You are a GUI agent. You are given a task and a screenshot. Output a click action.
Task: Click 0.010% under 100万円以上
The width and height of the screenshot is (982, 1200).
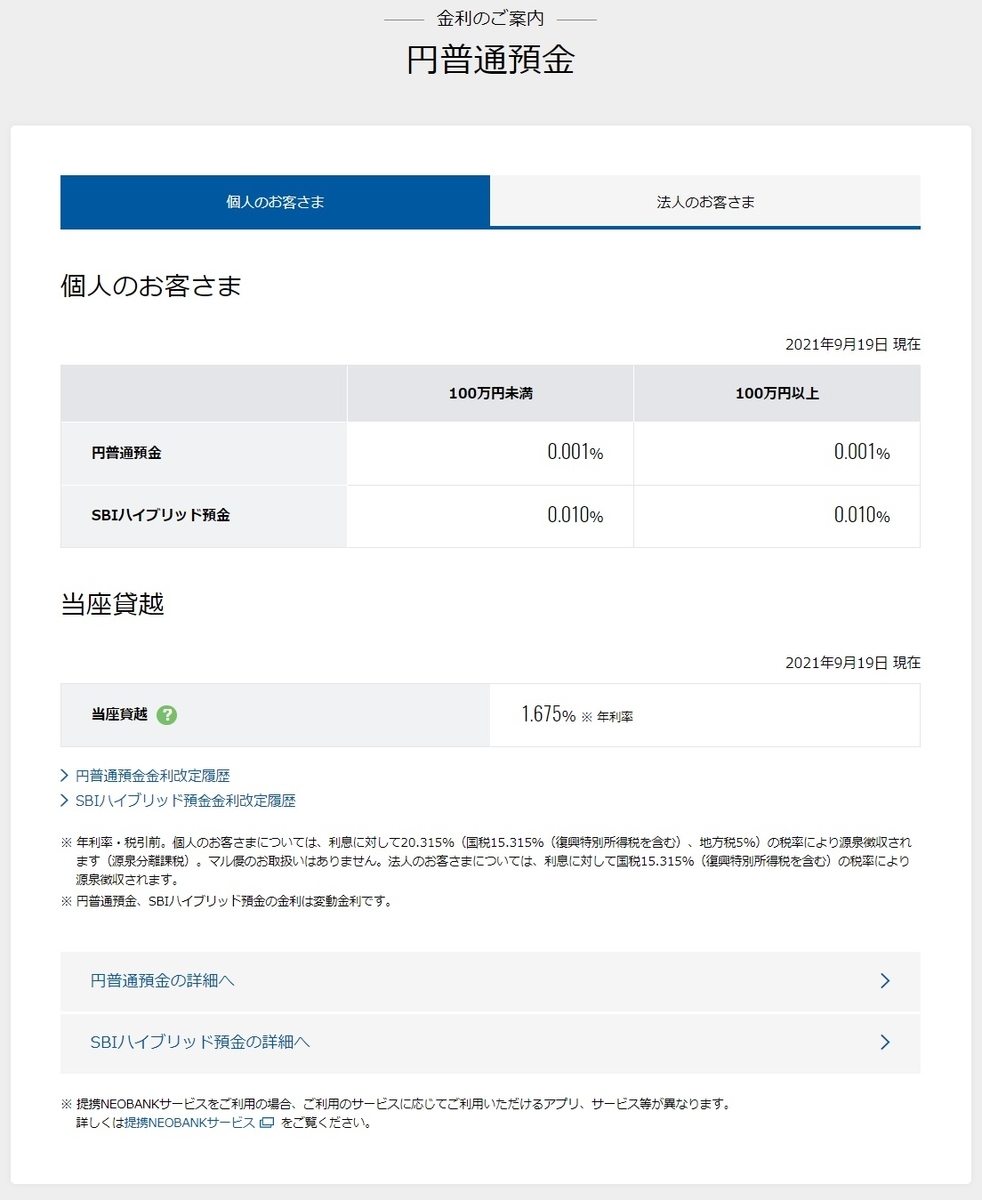tap(862, 516)
